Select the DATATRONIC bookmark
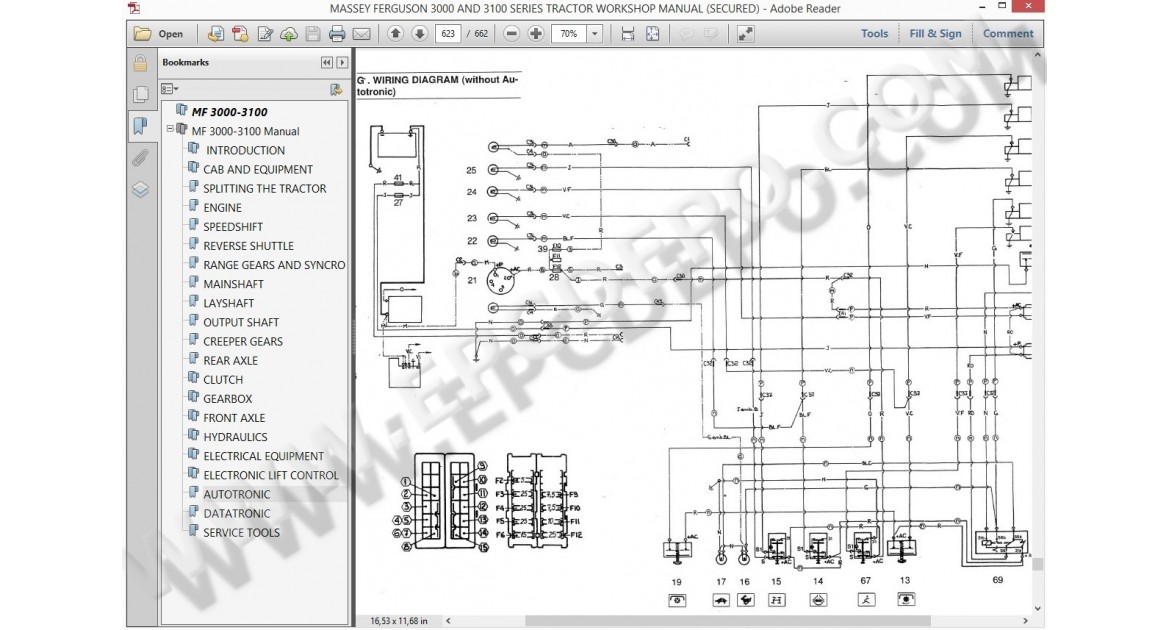Image resolution: width=1170 pixels, height=630 pixels. tap(237, 514)
